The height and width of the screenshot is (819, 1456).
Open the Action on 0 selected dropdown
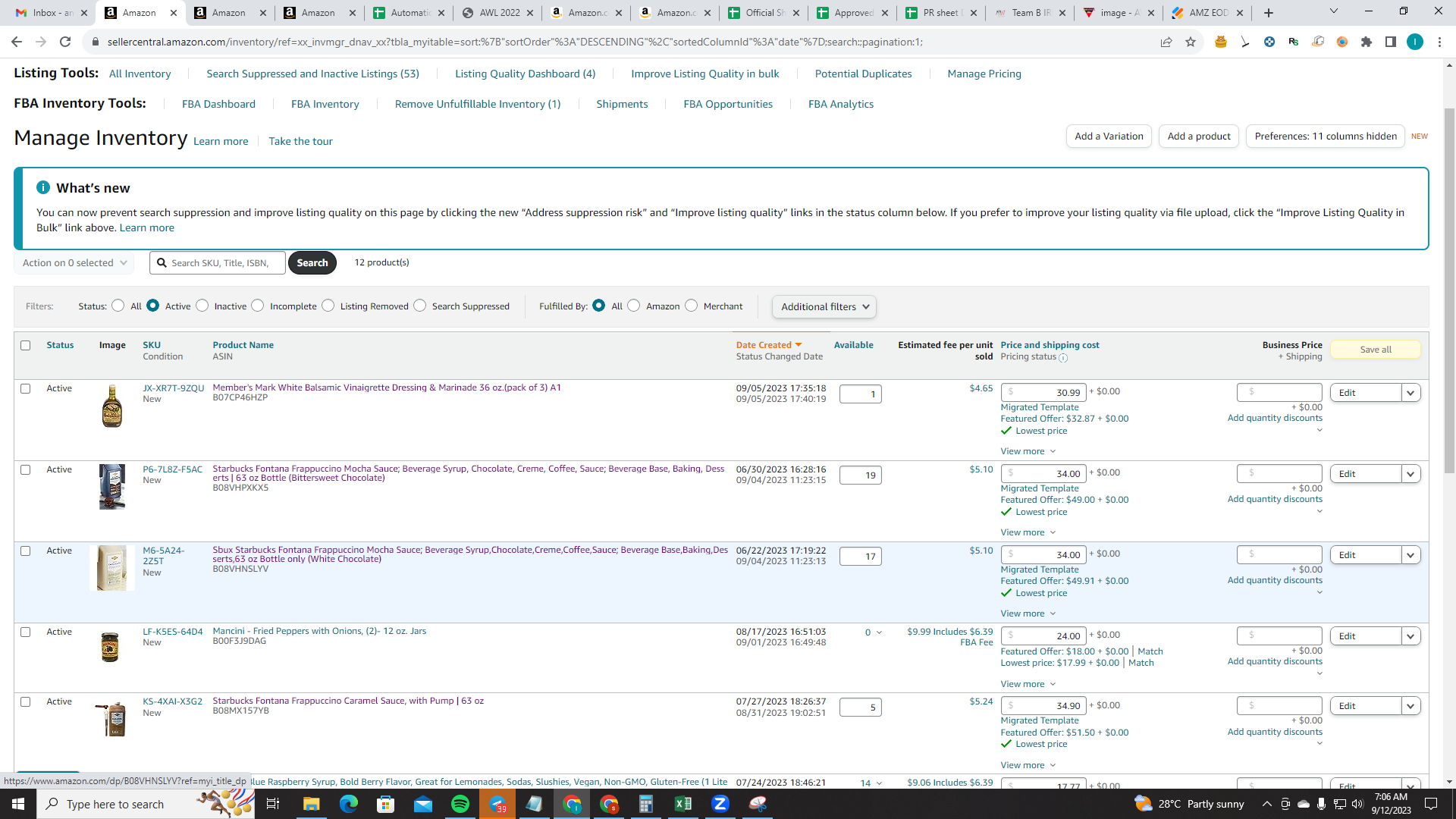[74, 263]
